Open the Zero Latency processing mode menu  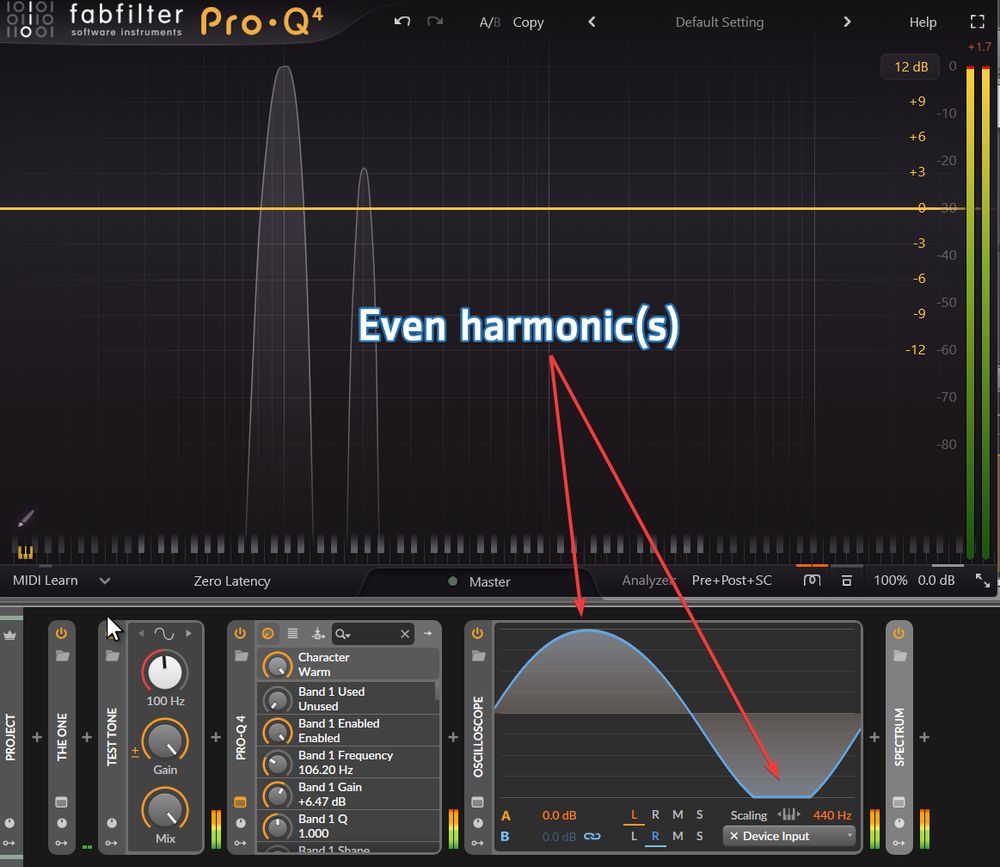pos(232,581)
